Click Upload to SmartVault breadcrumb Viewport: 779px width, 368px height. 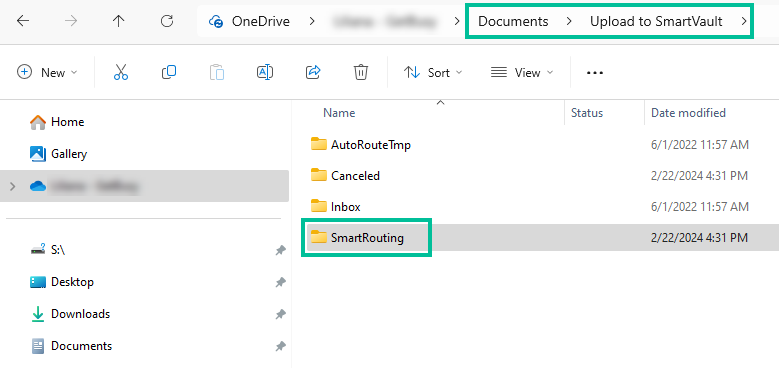coord(656,21)
